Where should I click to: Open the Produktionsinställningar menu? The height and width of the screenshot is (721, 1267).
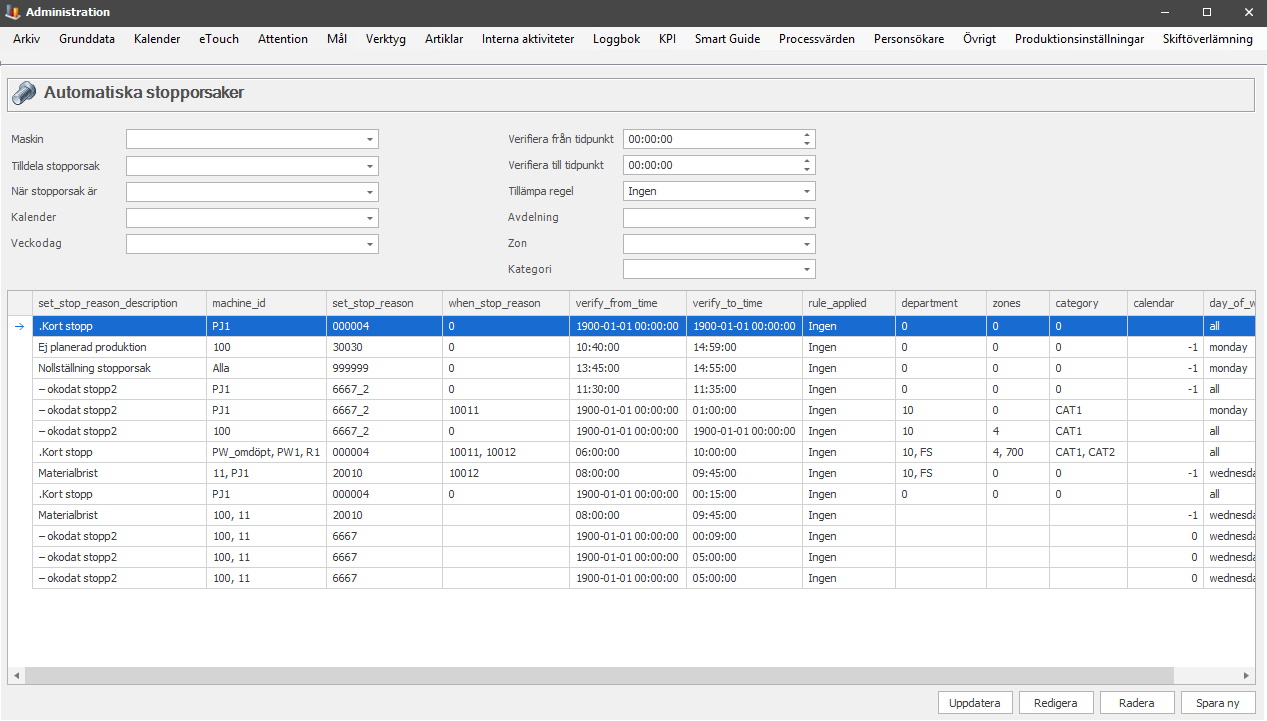point(1079,39)
